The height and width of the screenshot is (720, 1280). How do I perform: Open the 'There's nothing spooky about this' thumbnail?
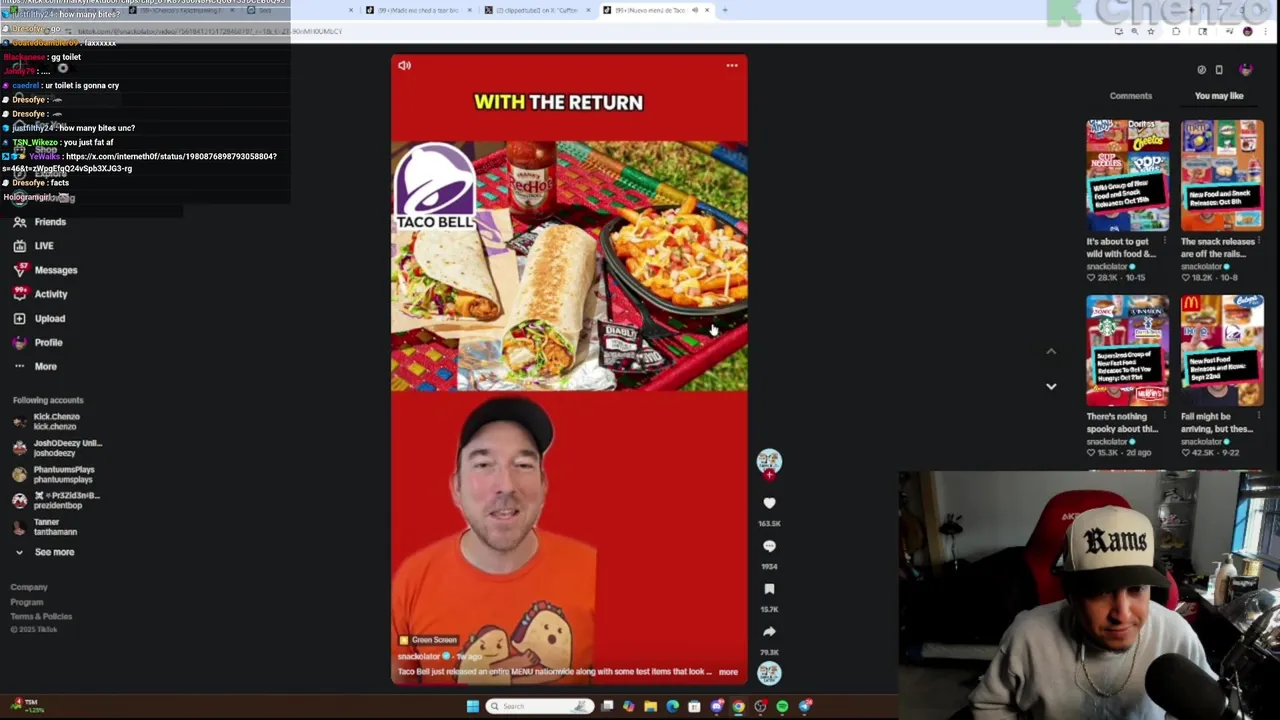pos(1127,350)
